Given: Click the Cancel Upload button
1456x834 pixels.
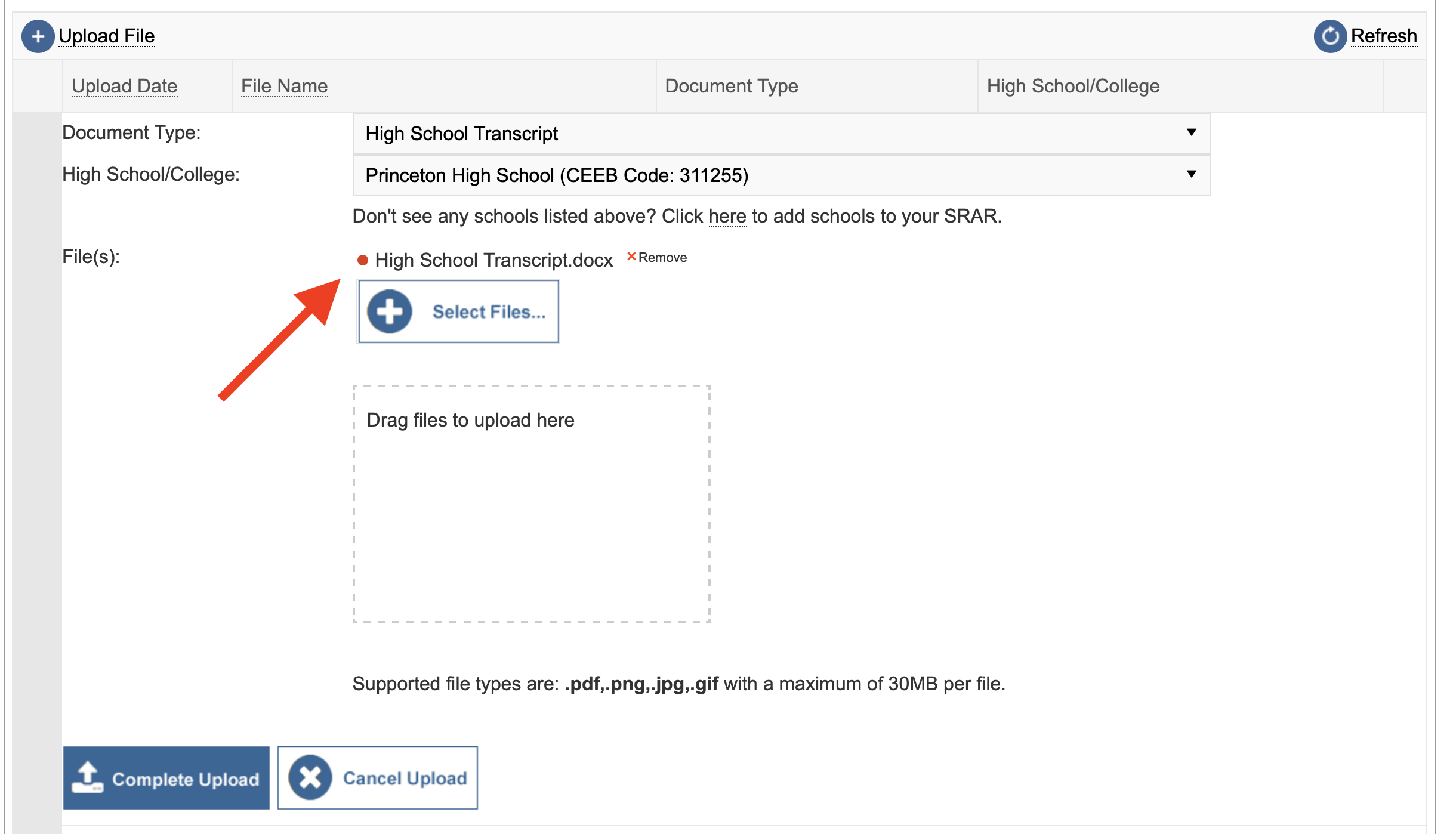Looking at the screenshot, I should click(378, 777).
